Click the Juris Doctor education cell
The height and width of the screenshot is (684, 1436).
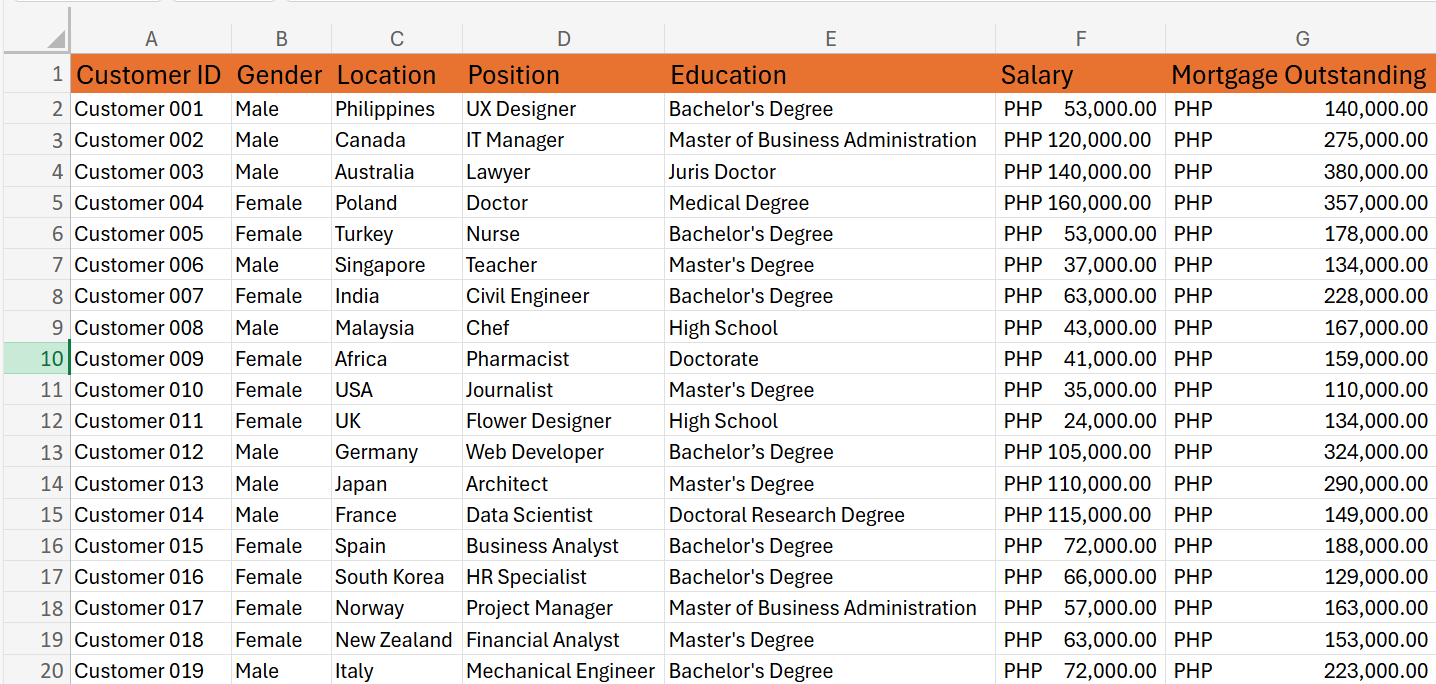pos(722,172)
